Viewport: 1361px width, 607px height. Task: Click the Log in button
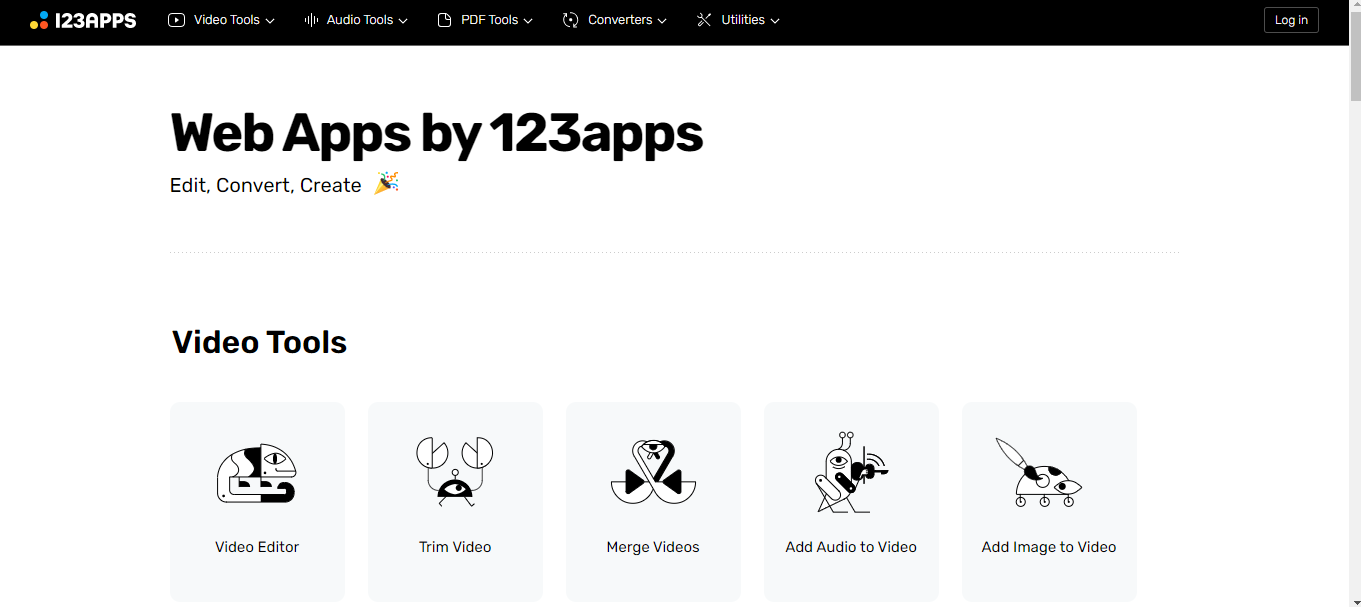(x=1291, y=20)
